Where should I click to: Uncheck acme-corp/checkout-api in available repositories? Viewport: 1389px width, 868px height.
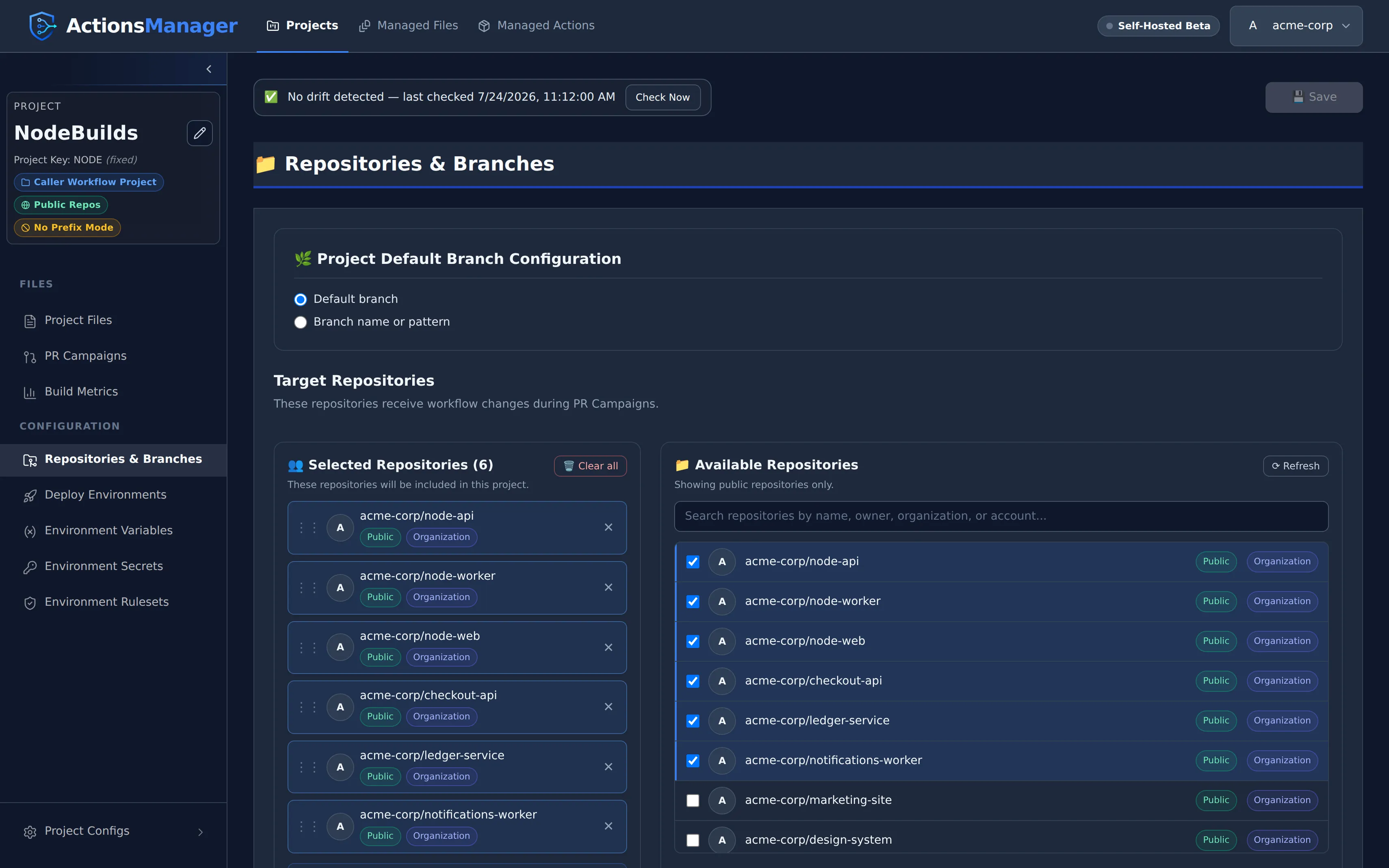click(692, 681)
